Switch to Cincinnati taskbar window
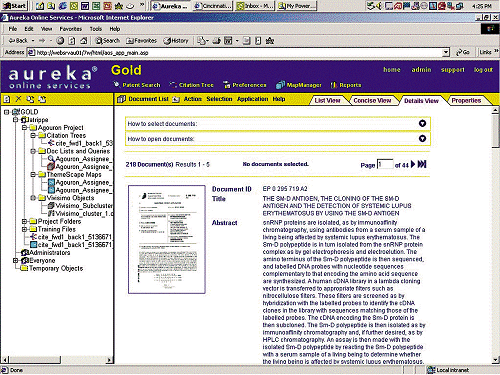 pos(213,6)
